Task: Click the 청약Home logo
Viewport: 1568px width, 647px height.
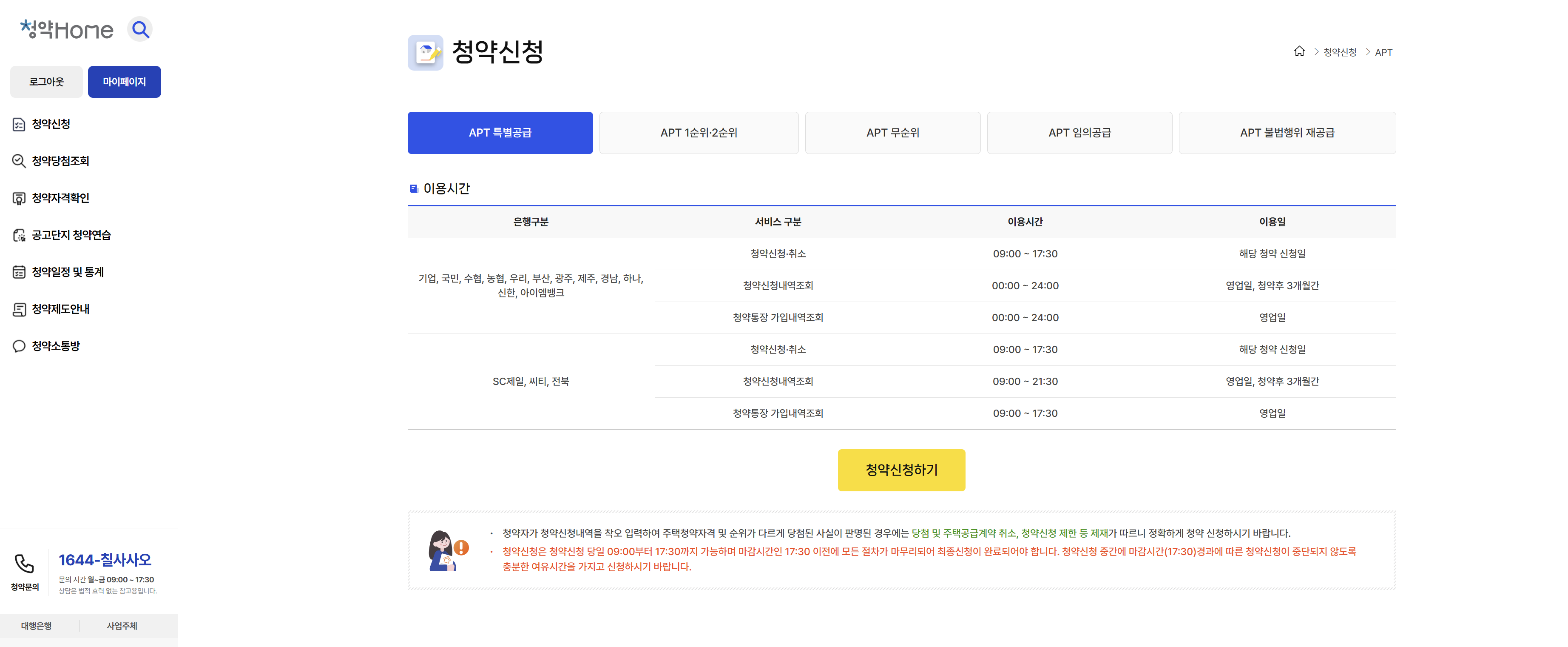Action: [67, 29]
